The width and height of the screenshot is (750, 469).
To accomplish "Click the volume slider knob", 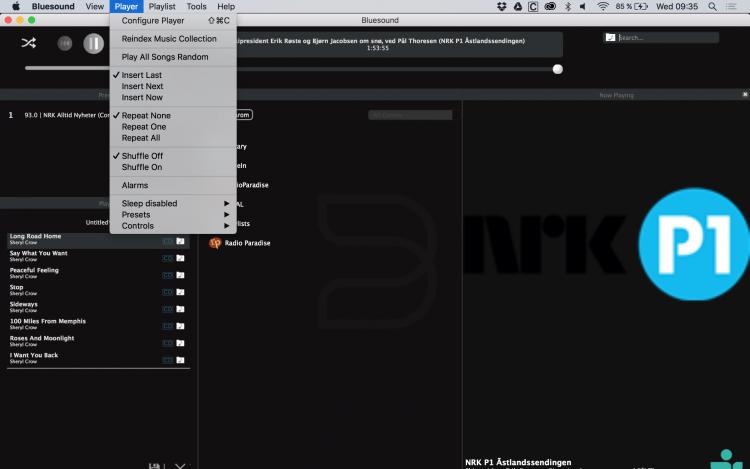I will [558, 69].
